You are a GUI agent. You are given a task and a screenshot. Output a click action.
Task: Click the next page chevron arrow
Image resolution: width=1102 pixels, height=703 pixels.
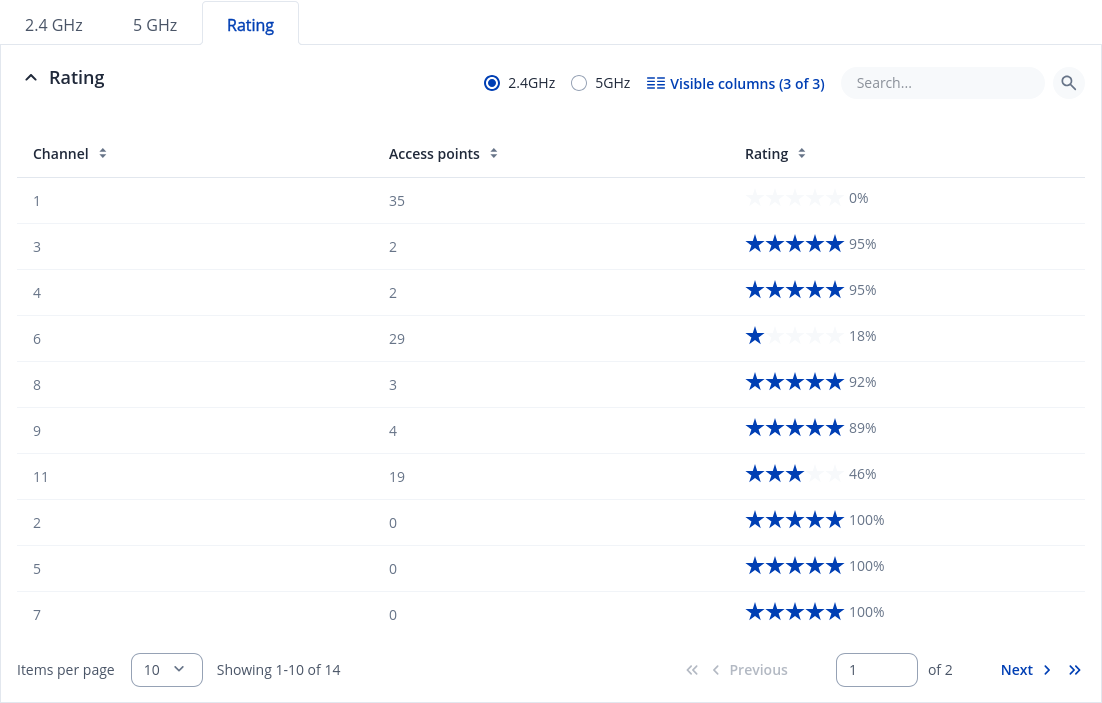tap(1047, 670)
